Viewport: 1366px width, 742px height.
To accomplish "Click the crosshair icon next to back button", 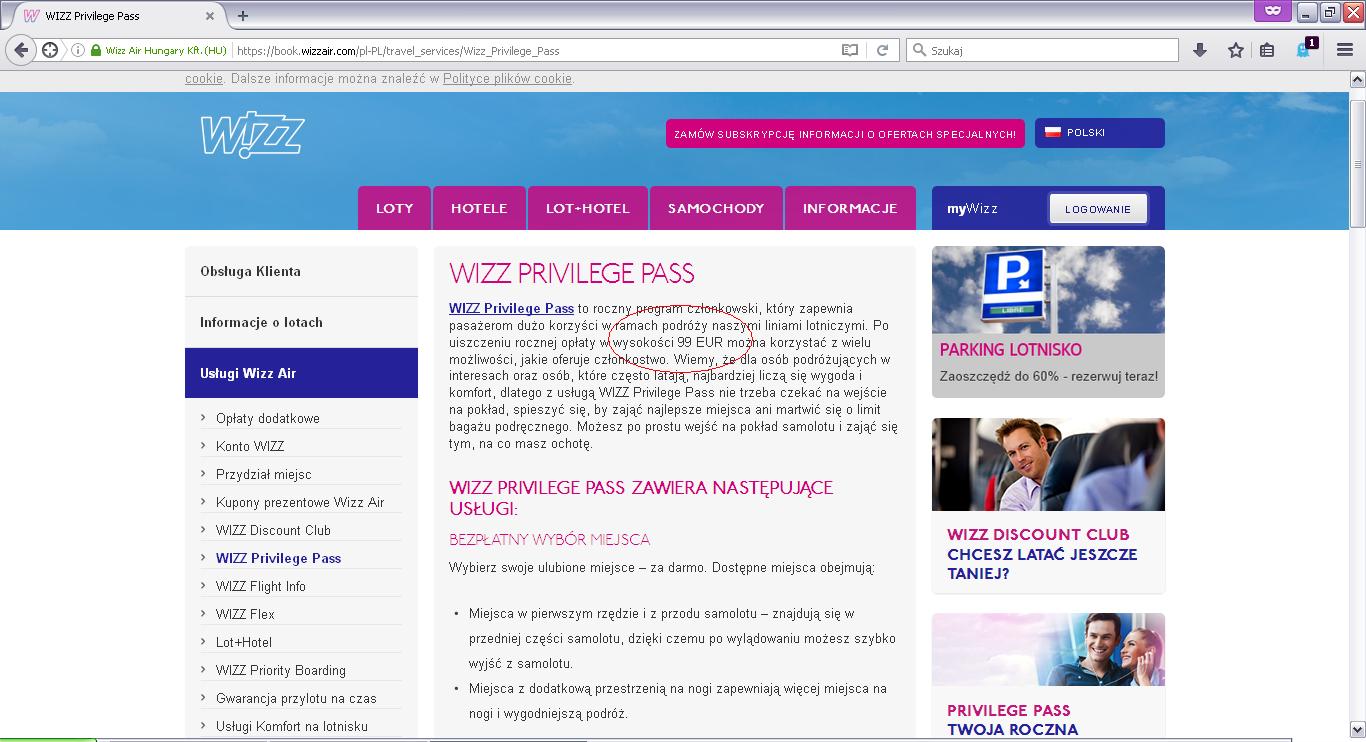I will (x=50, y=50).
